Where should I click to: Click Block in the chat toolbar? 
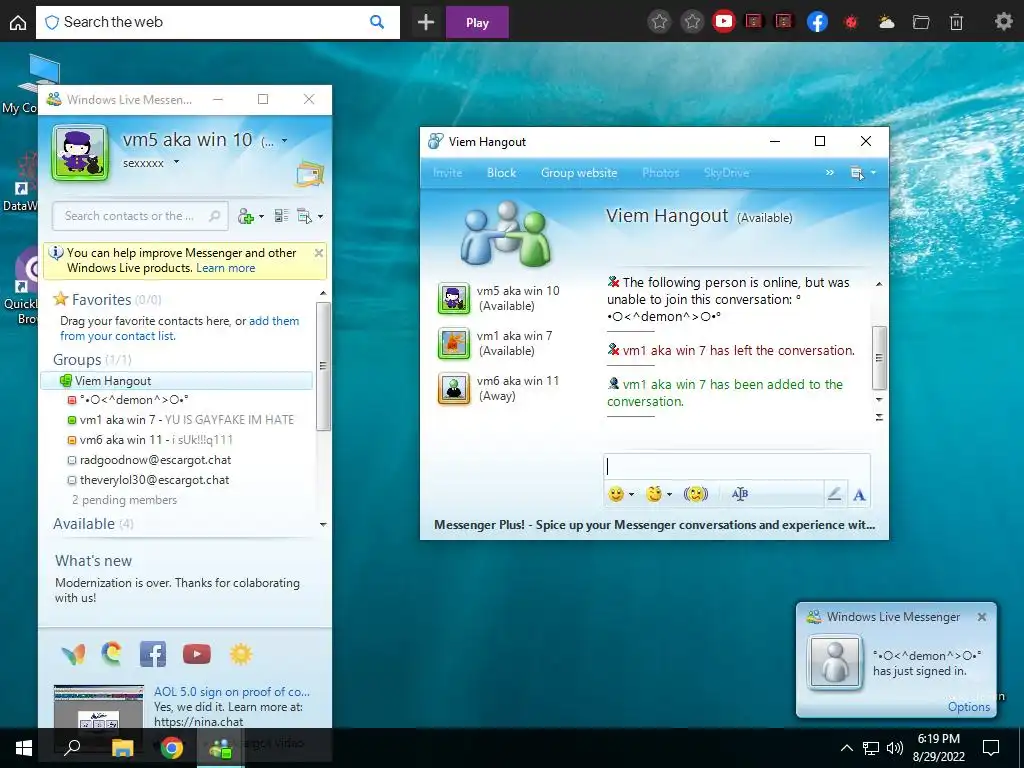502,173
